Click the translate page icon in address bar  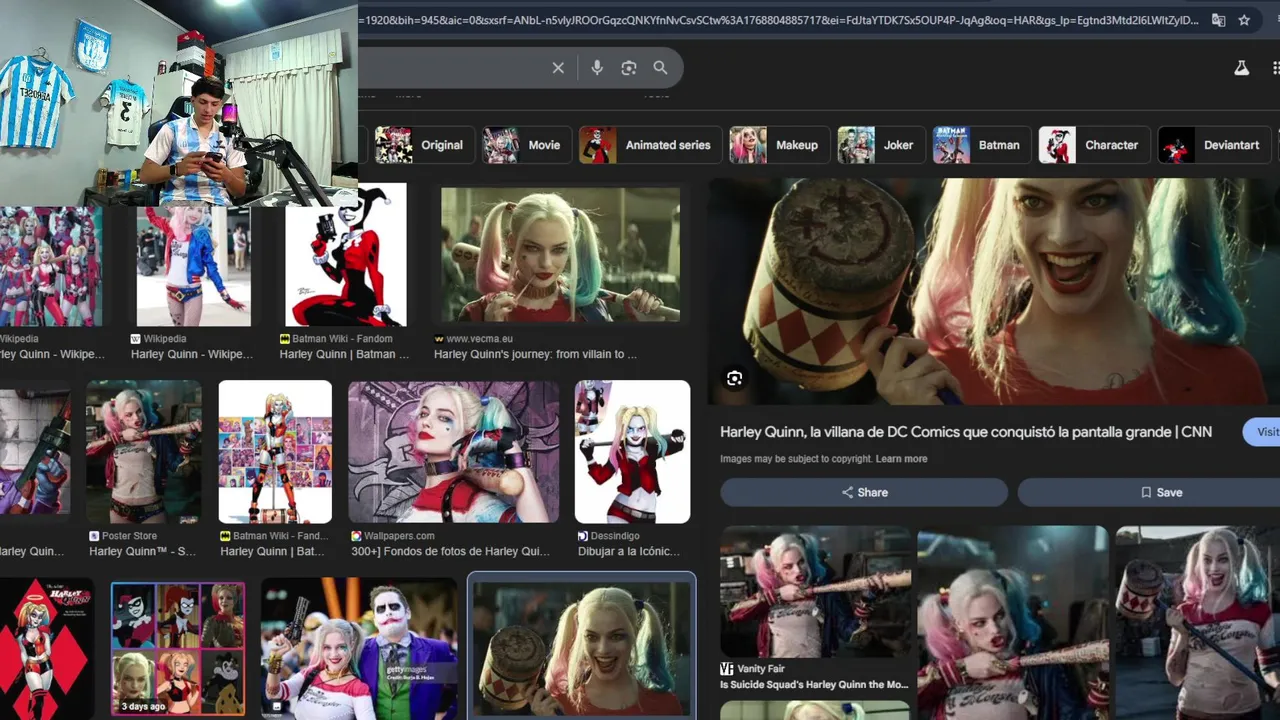(x=1218, y=20)
